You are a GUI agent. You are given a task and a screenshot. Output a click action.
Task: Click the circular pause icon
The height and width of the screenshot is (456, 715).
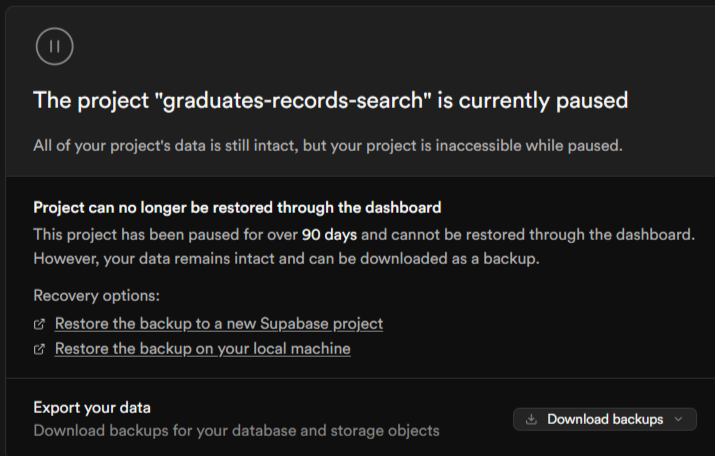[55, 46]
